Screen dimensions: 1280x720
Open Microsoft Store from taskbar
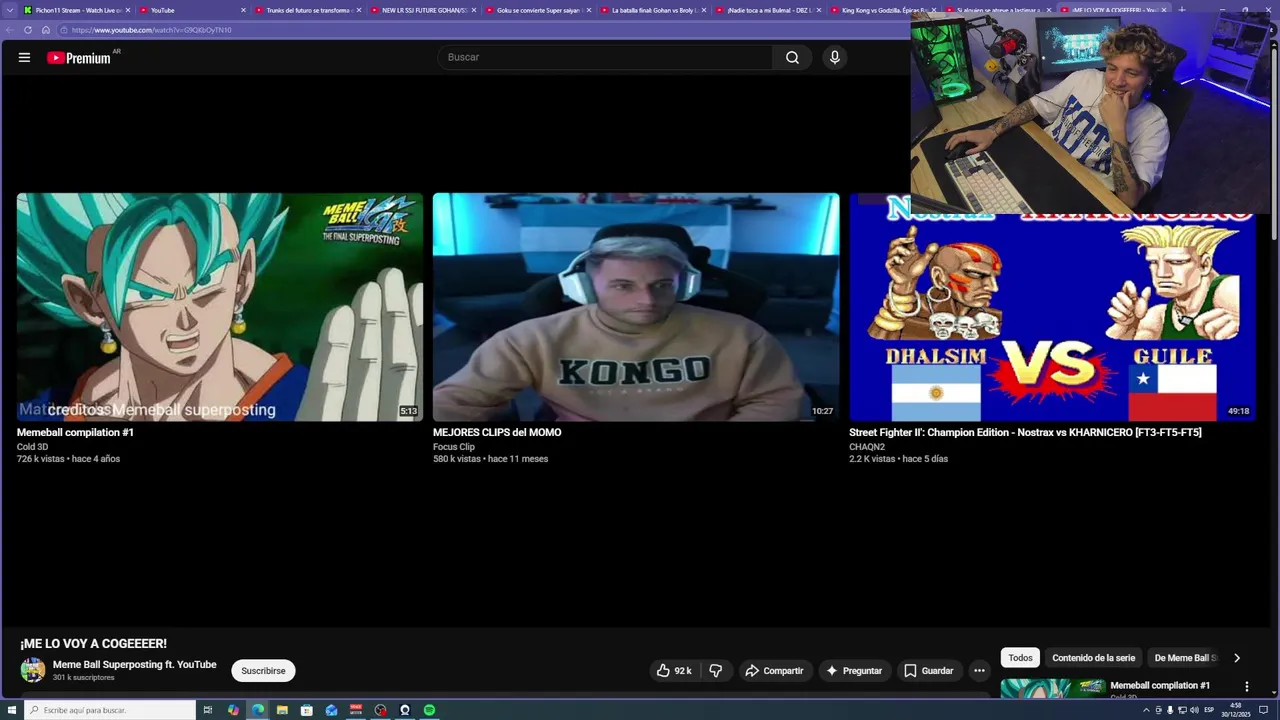307,710
